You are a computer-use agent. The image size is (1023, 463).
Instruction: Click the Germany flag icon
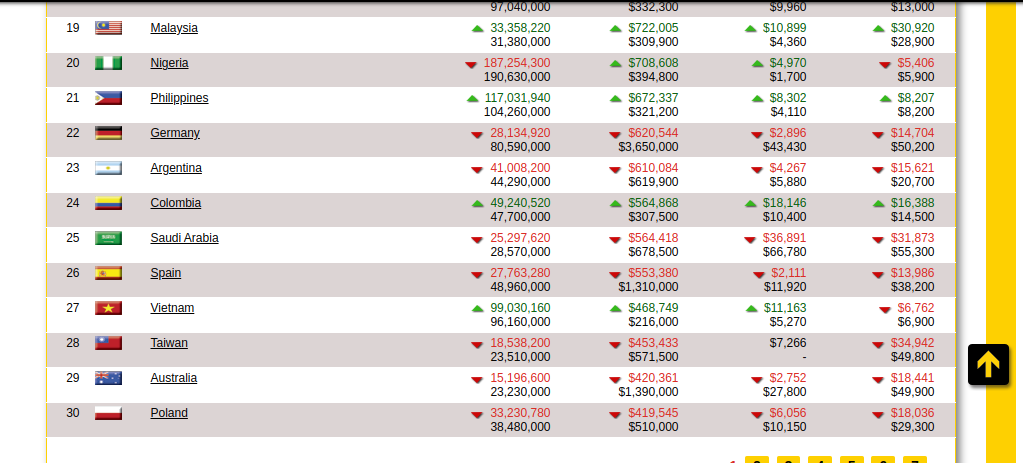point(108,133)
